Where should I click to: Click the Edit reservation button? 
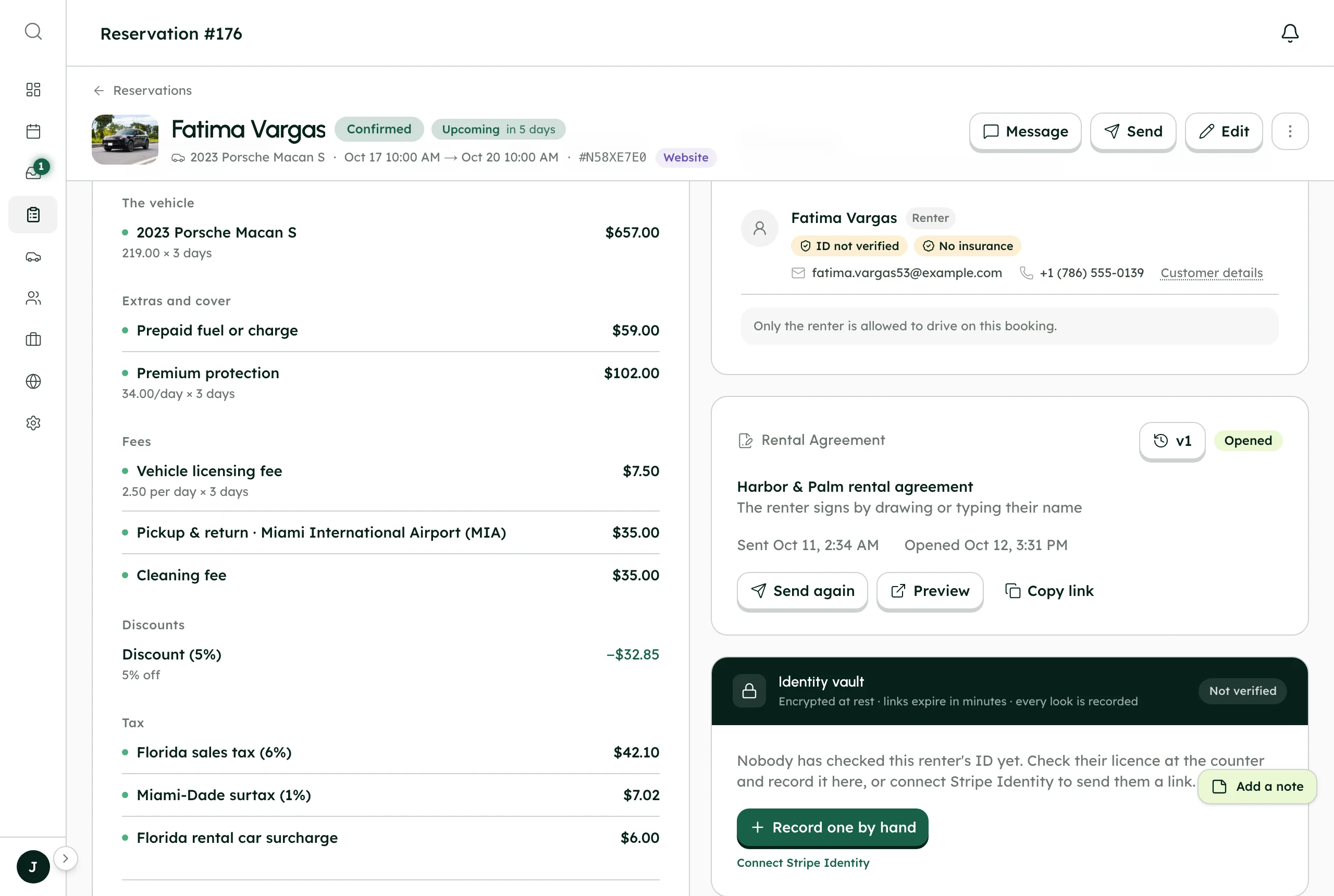1224,131
